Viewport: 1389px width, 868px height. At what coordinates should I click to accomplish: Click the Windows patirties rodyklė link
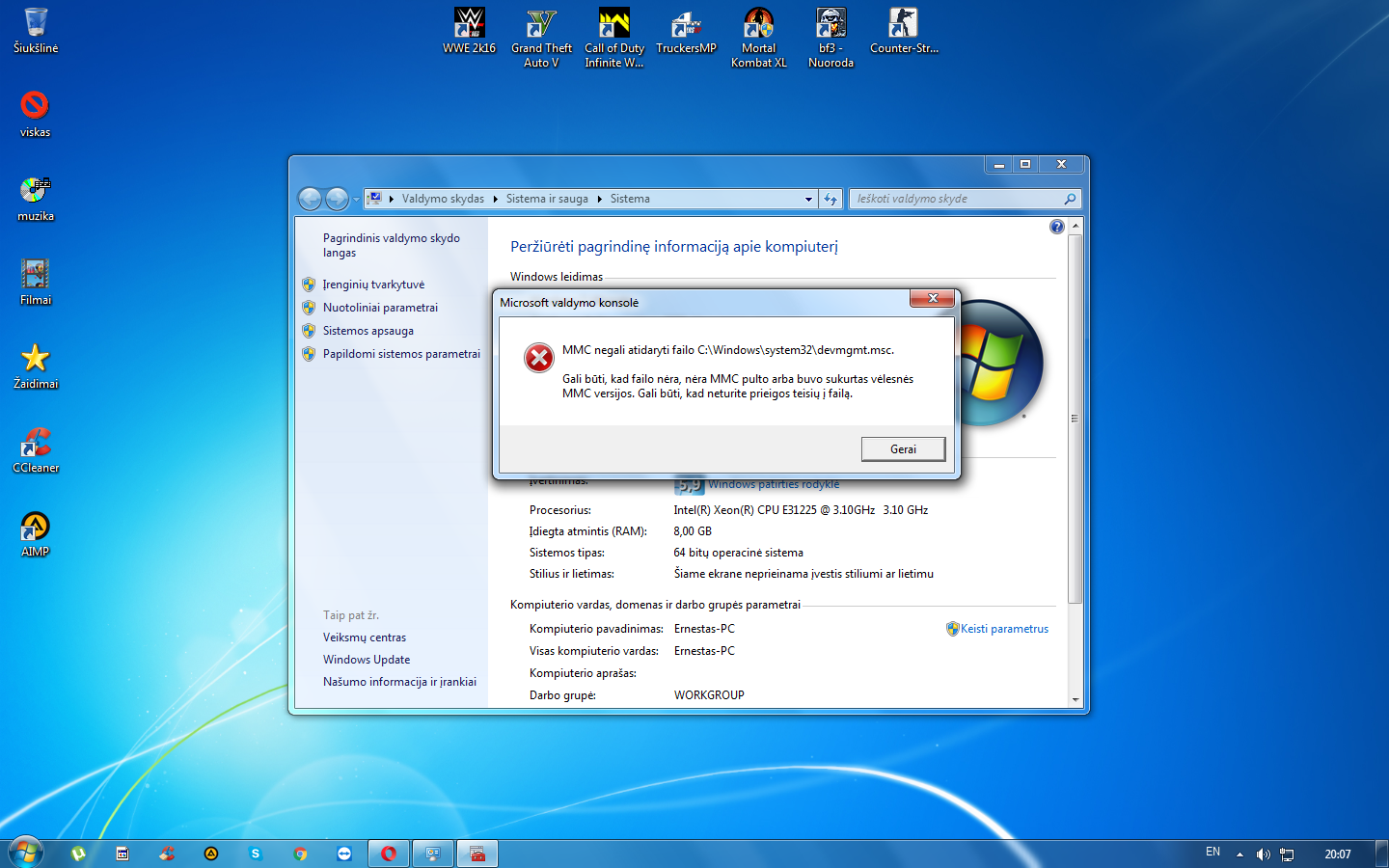tap(774, 484)
